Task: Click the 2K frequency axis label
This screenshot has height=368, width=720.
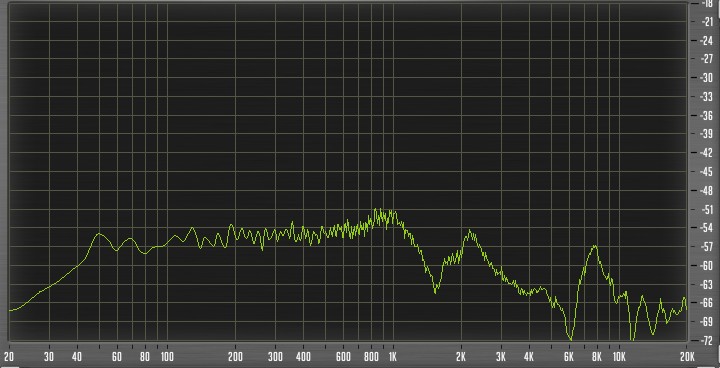Action: click(x=461, y=357)
